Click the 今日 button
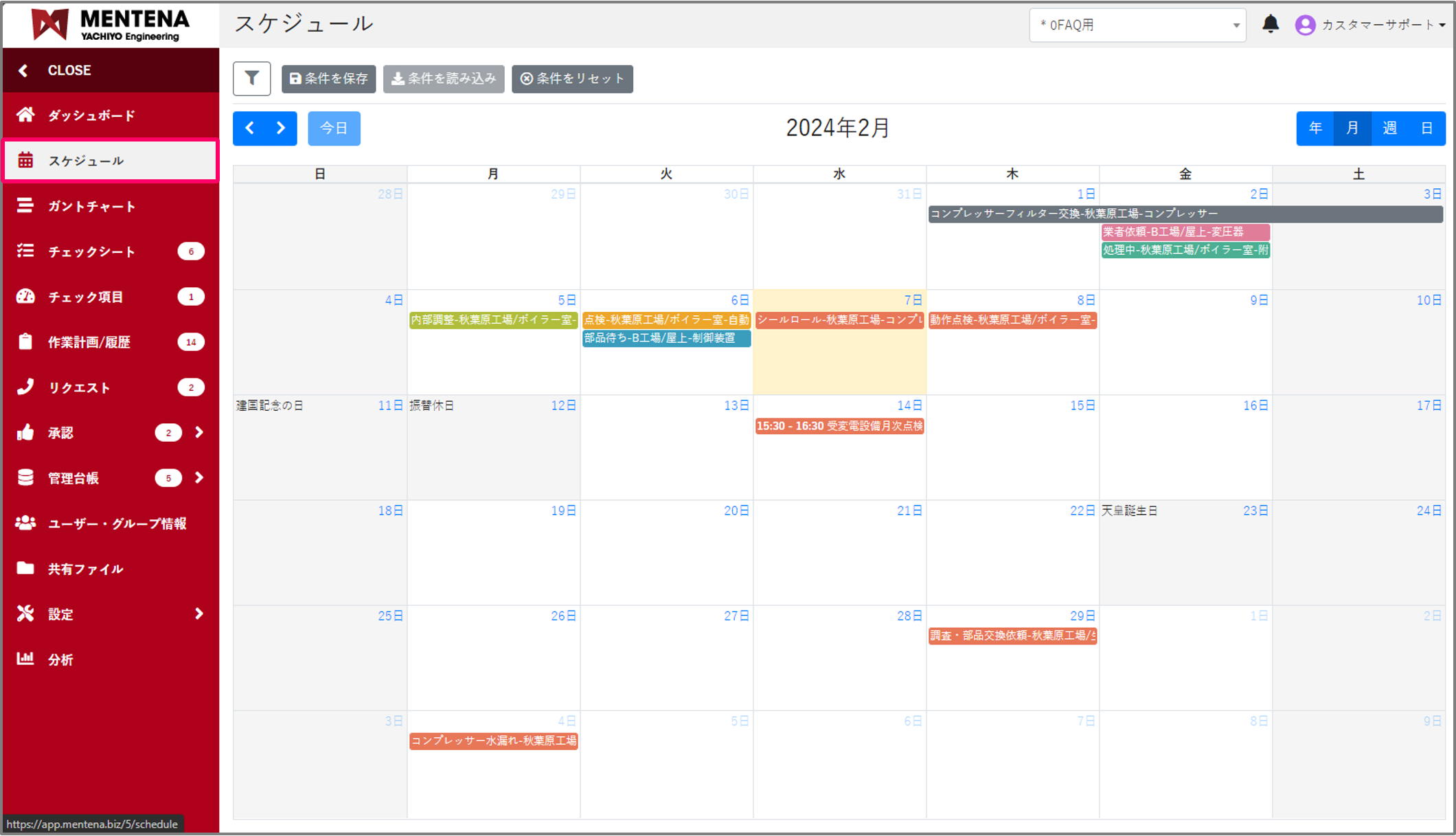 (334, 128)
